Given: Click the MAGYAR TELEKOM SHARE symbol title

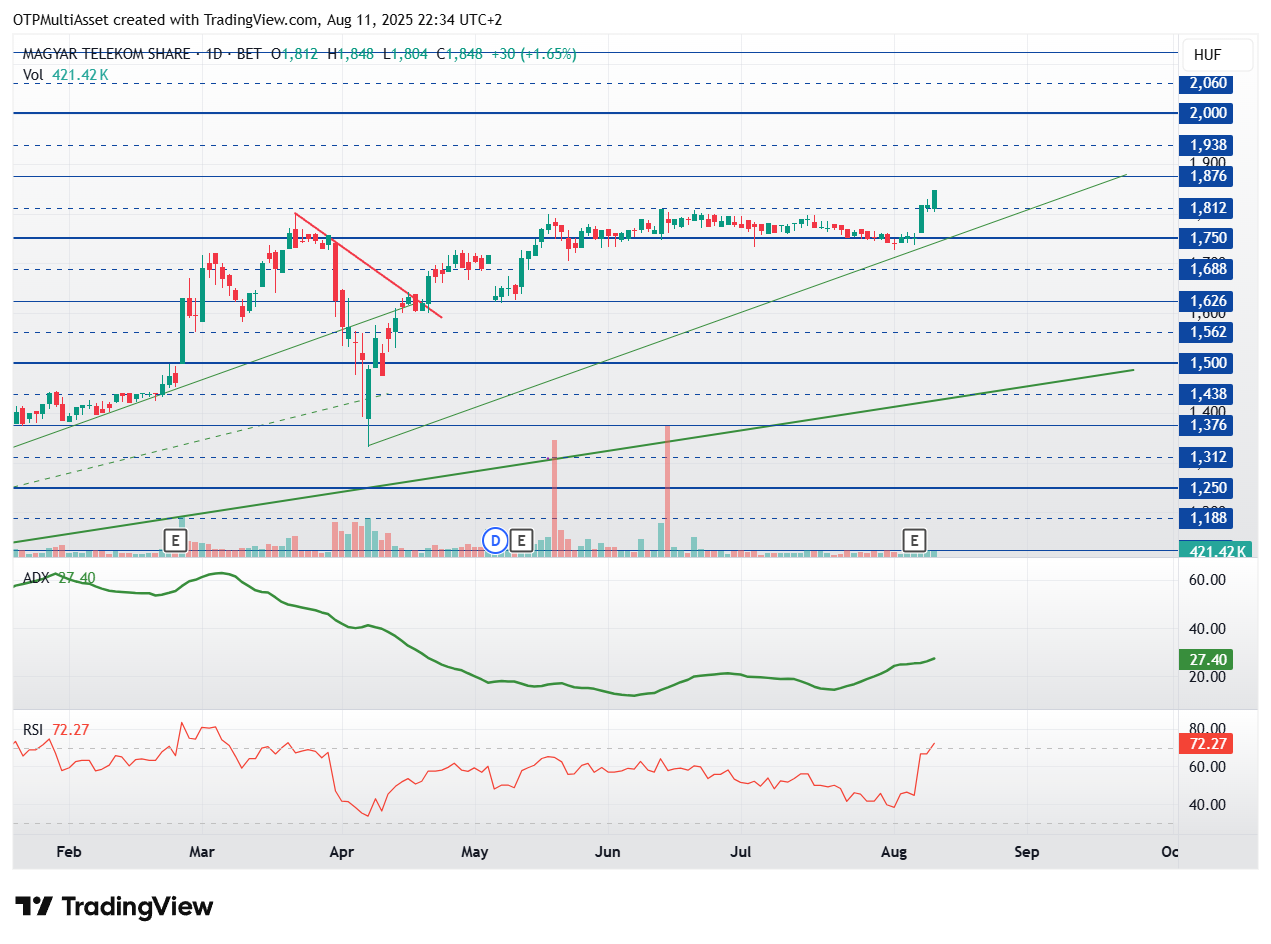Looking at the screenshot, I should (105, 54).
